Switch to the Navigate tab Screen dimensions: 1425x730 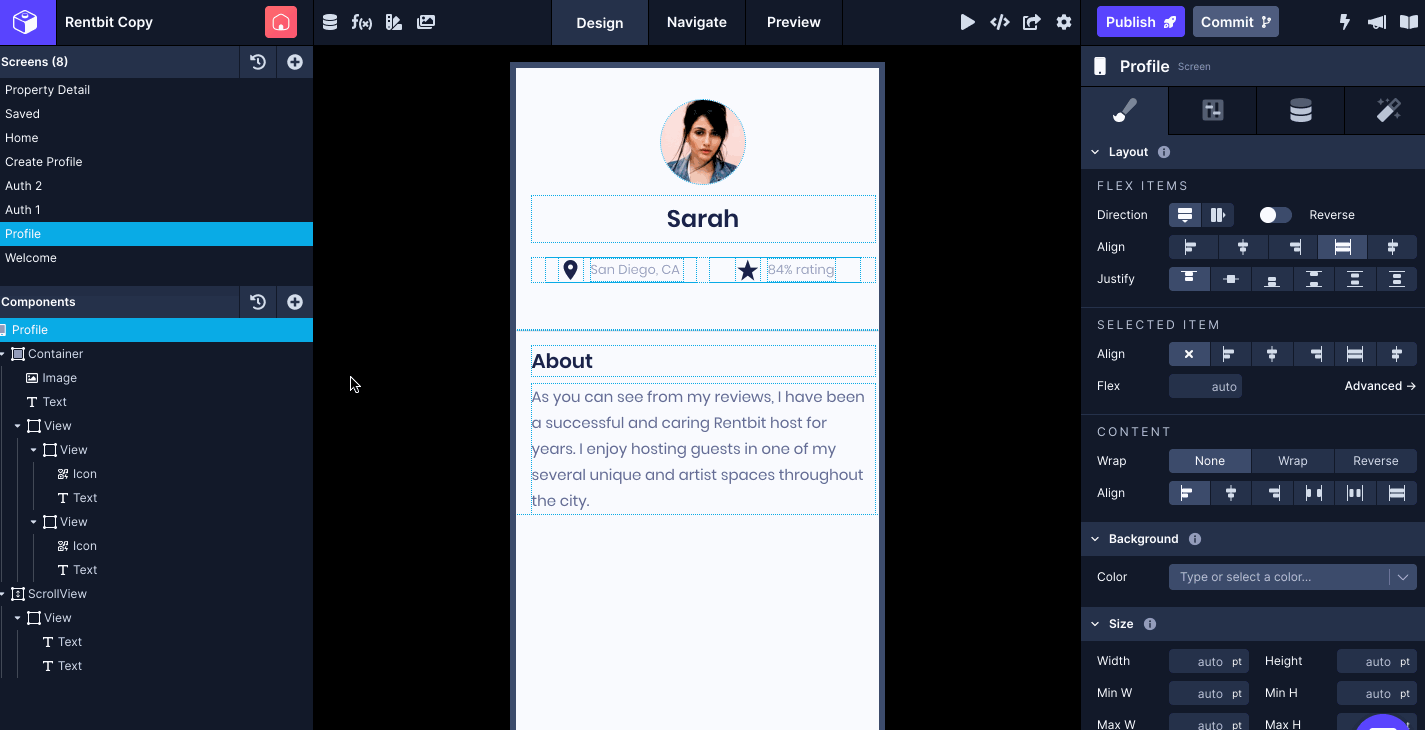click(x=697, y=22)
